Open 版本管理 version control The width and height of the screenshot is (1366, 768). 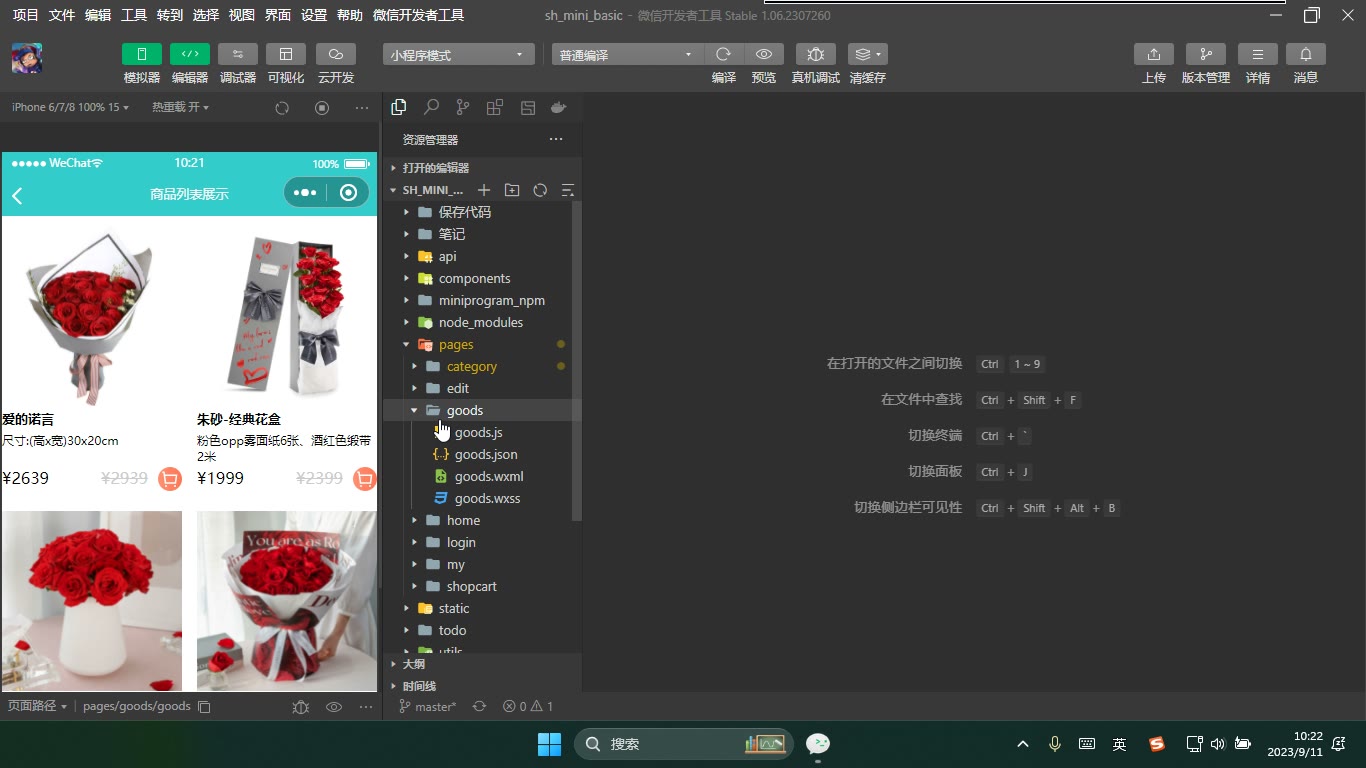1206,54
